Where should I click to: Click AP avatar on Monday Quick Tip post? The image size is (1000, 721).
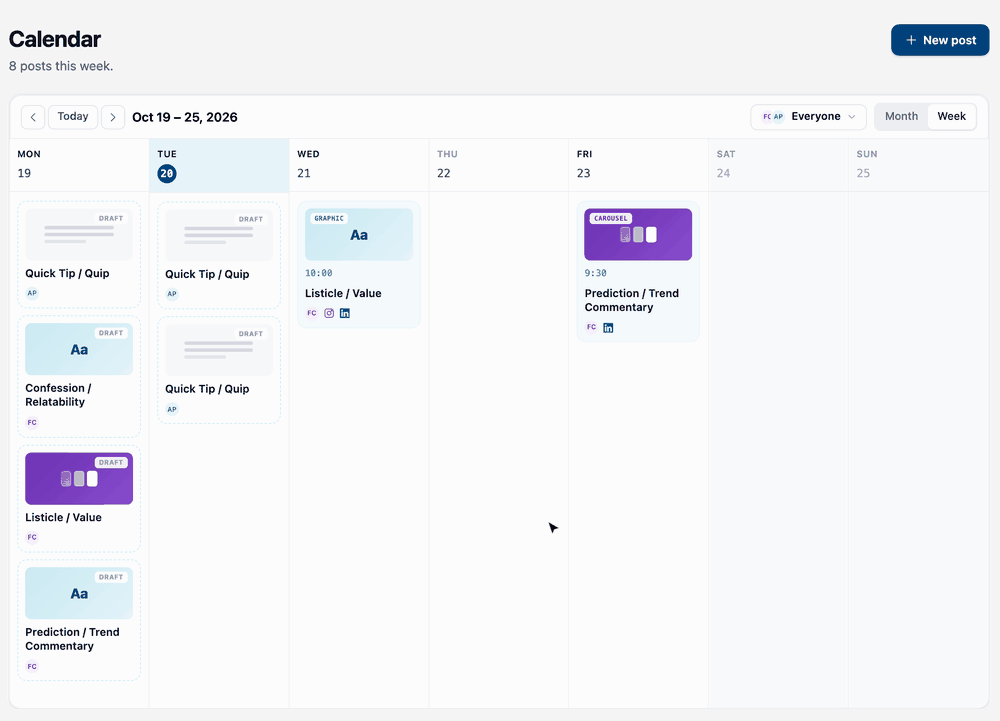coord(32,293)
